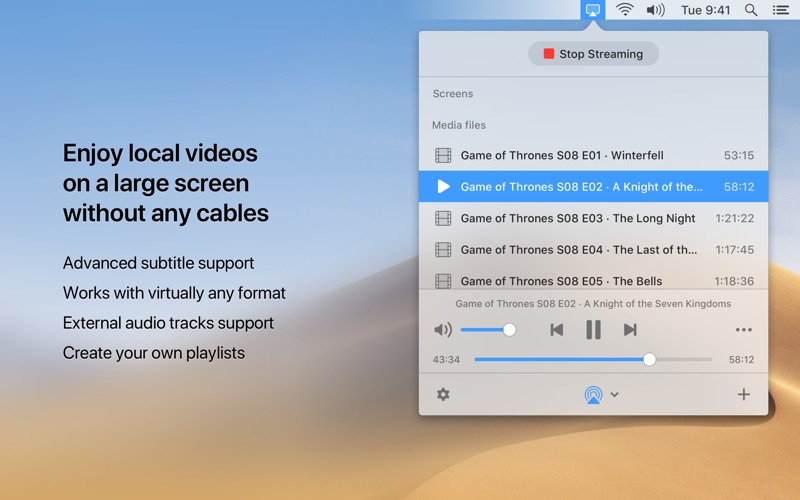Open Spotlight search in the menu bar
Screen dimensions: 800x500
click(751, 10)
